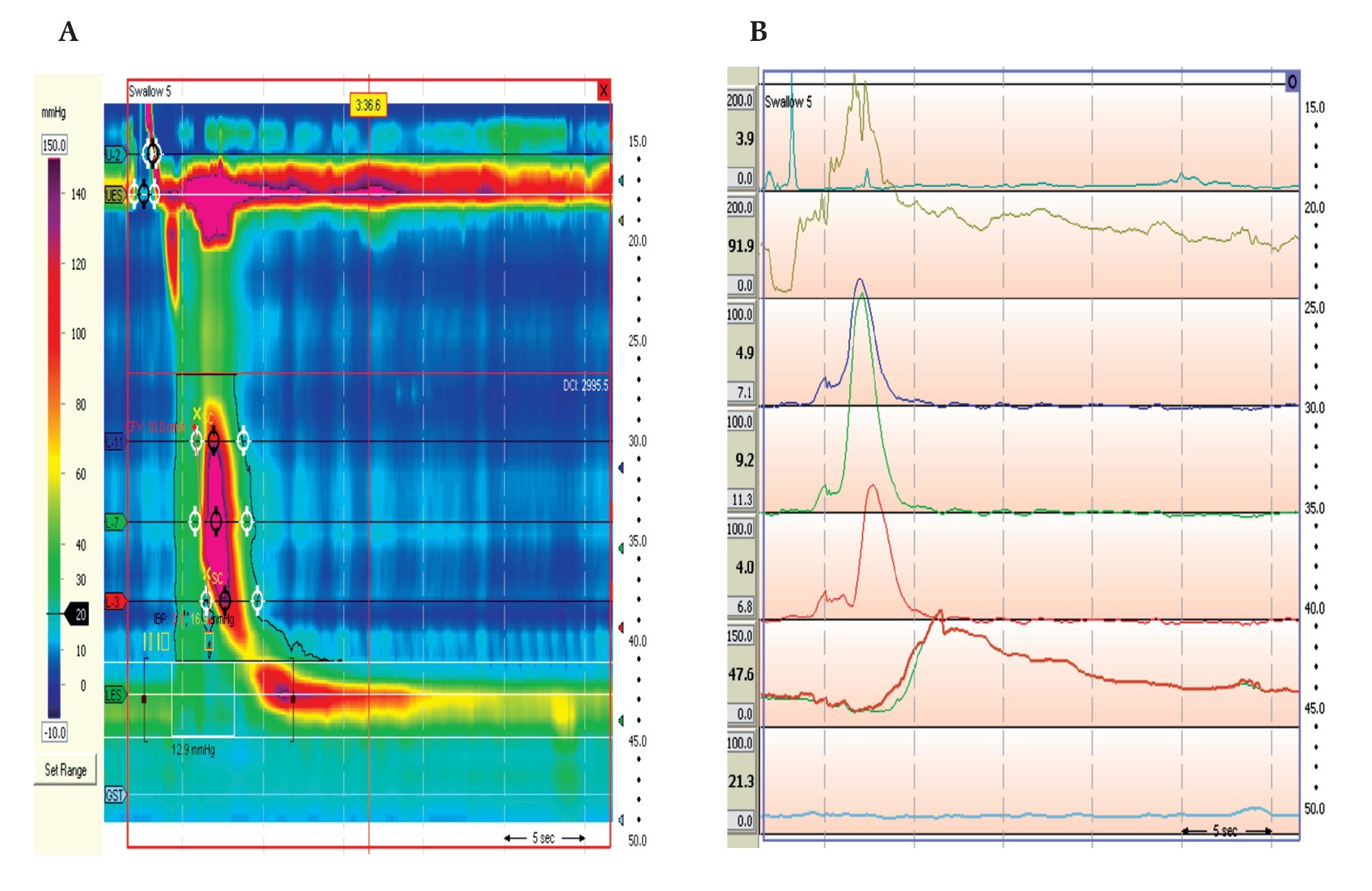Image resolution: width=1372 pixels, height=891 pixels.
Task: Click the red L-3 sensor tag
Action: [115, 601]
